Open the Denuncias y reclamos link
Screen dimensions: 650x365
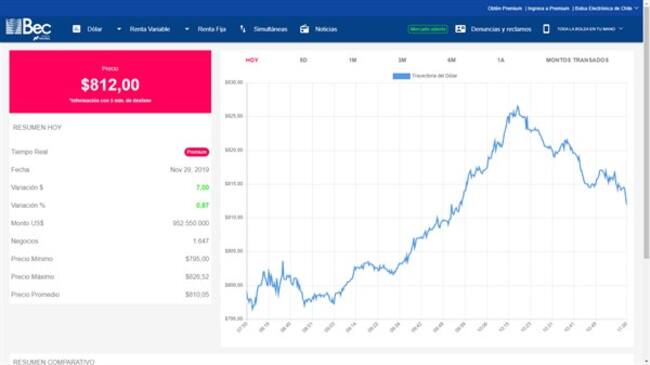pos(501,29)
